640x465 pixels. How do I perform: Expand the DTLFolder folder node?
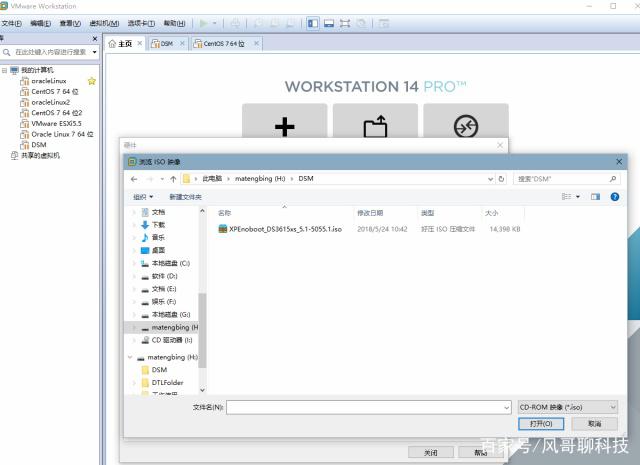(134, 382)
